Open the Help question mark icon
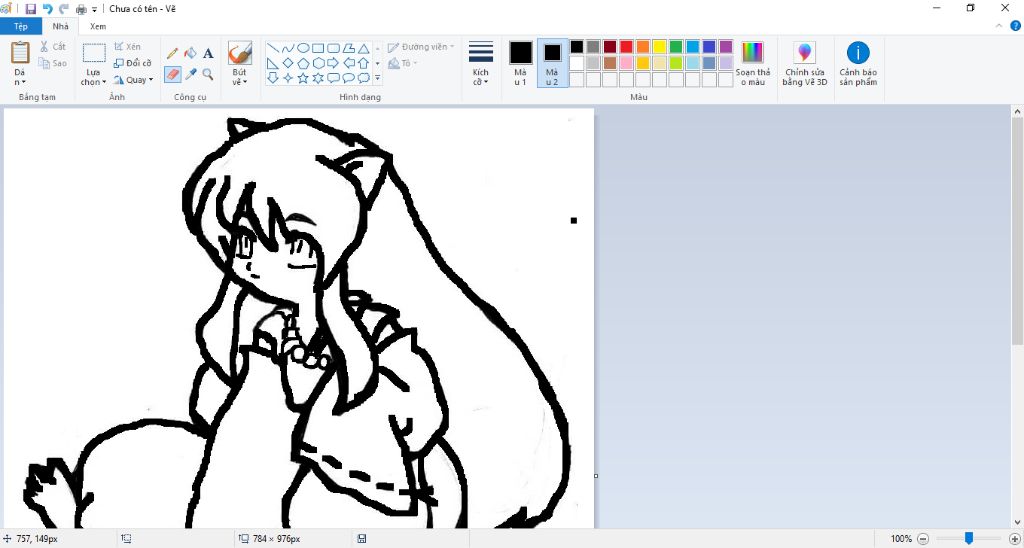Screen dimensions: 1024x548 point(1016,26)
